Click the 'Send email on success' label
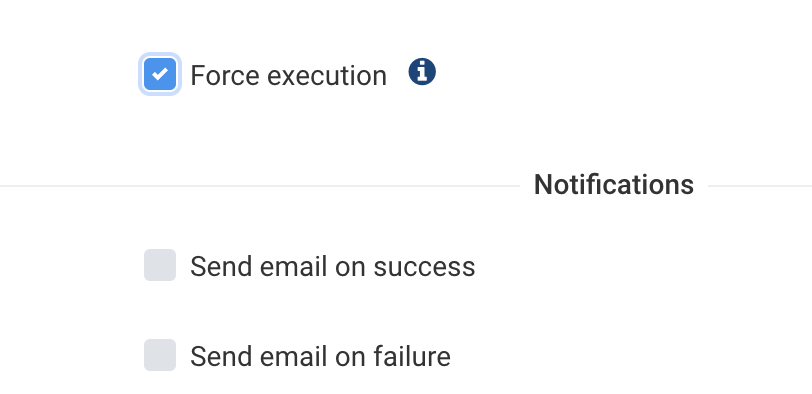Screen dimensions: 812x394 pyautogui.click(x=332, y=267)
